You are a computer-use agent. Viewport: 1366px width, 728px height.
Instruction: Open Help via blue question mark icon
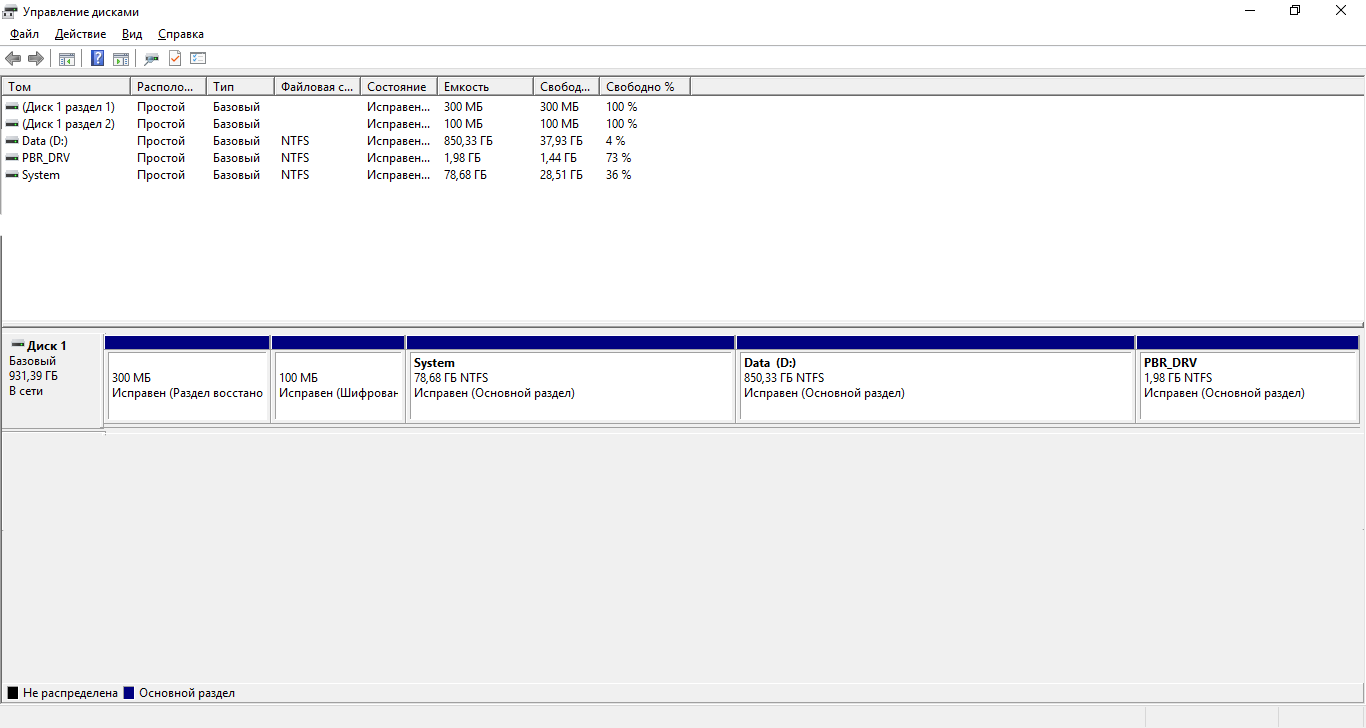97,58
